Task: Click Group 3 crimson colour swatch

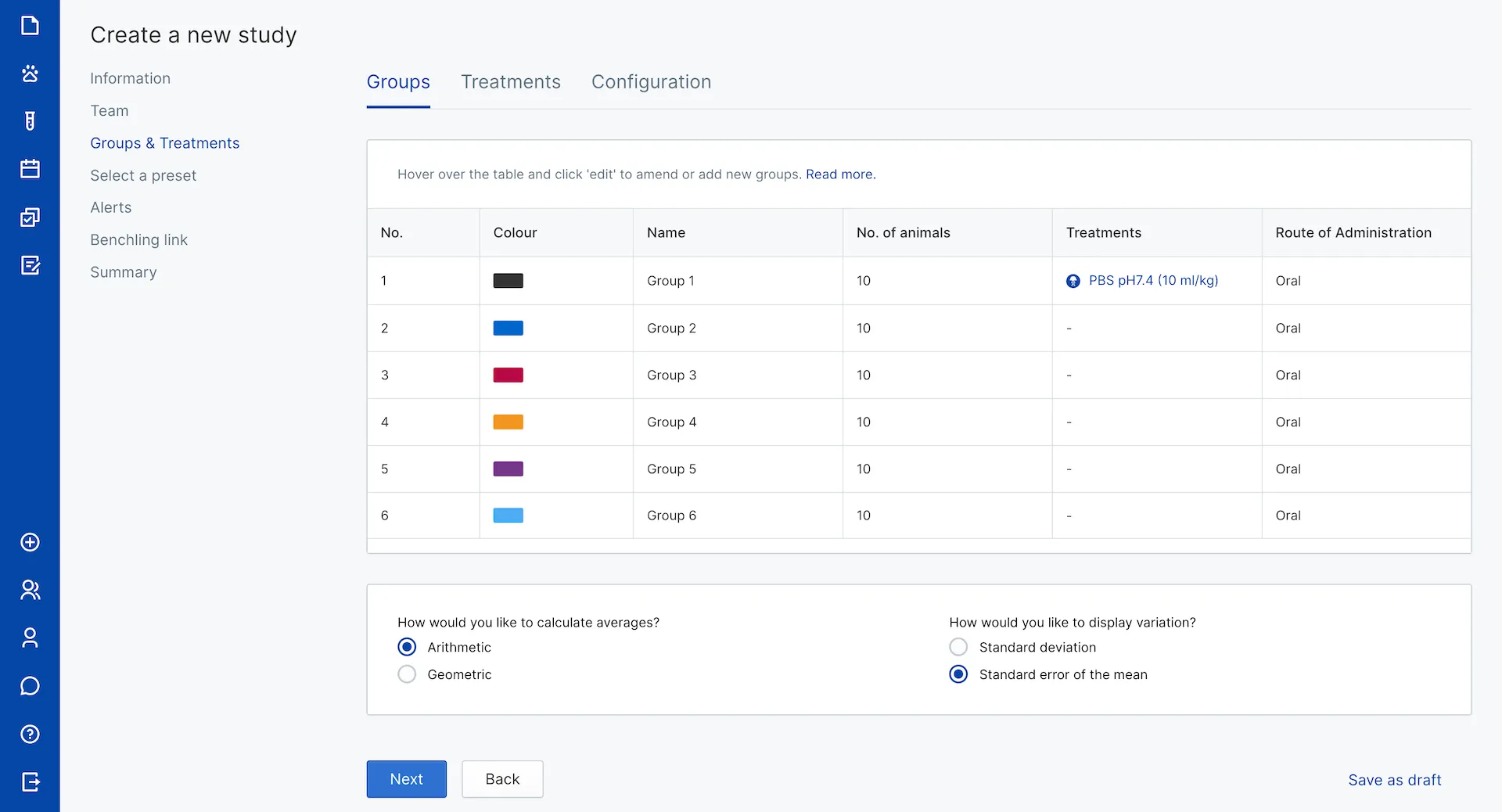Action: (508, 375)
